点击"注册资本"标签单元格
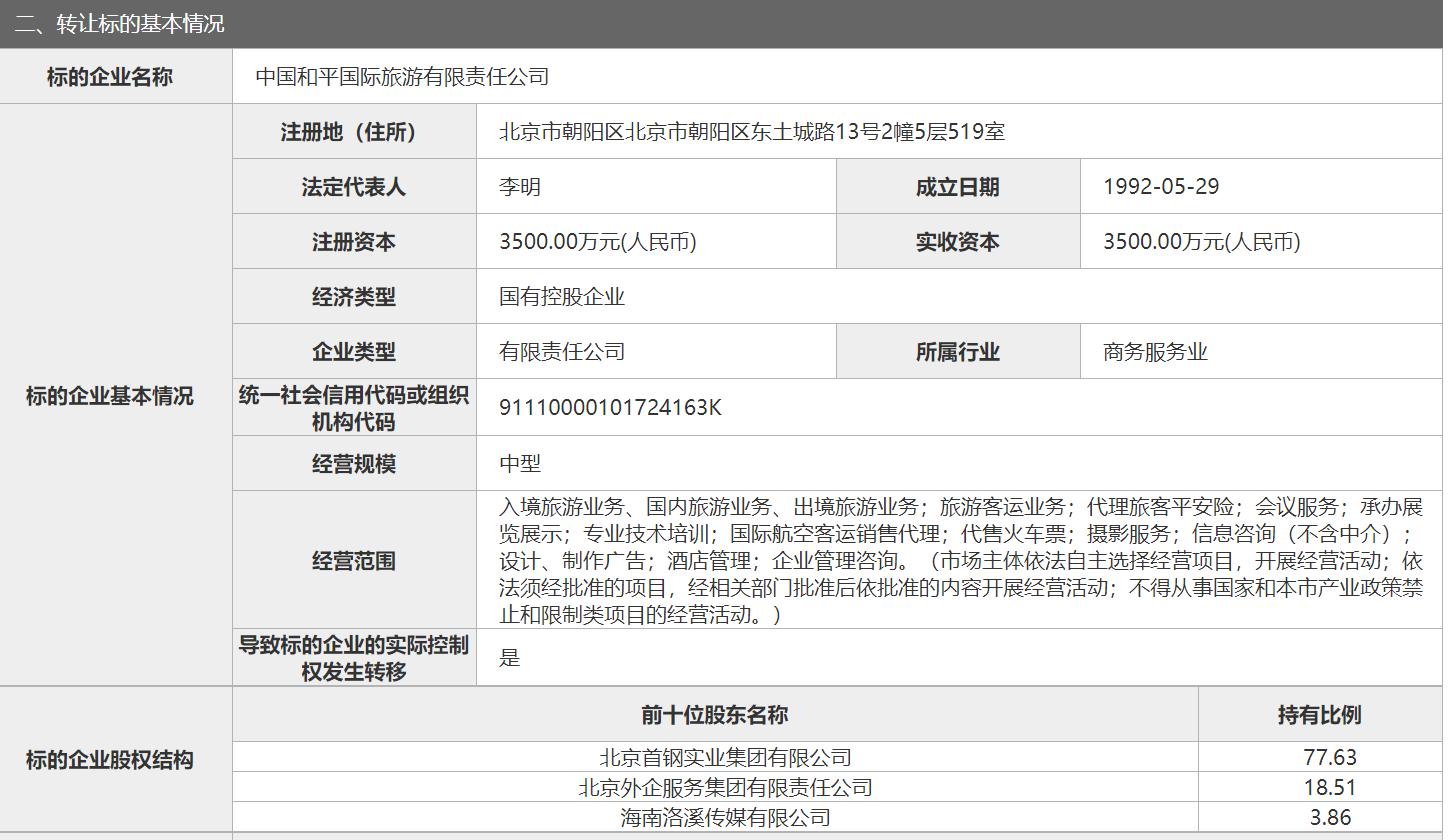Screen dimensions: 1450x840 pyautogui.click(x=354, y=241)
